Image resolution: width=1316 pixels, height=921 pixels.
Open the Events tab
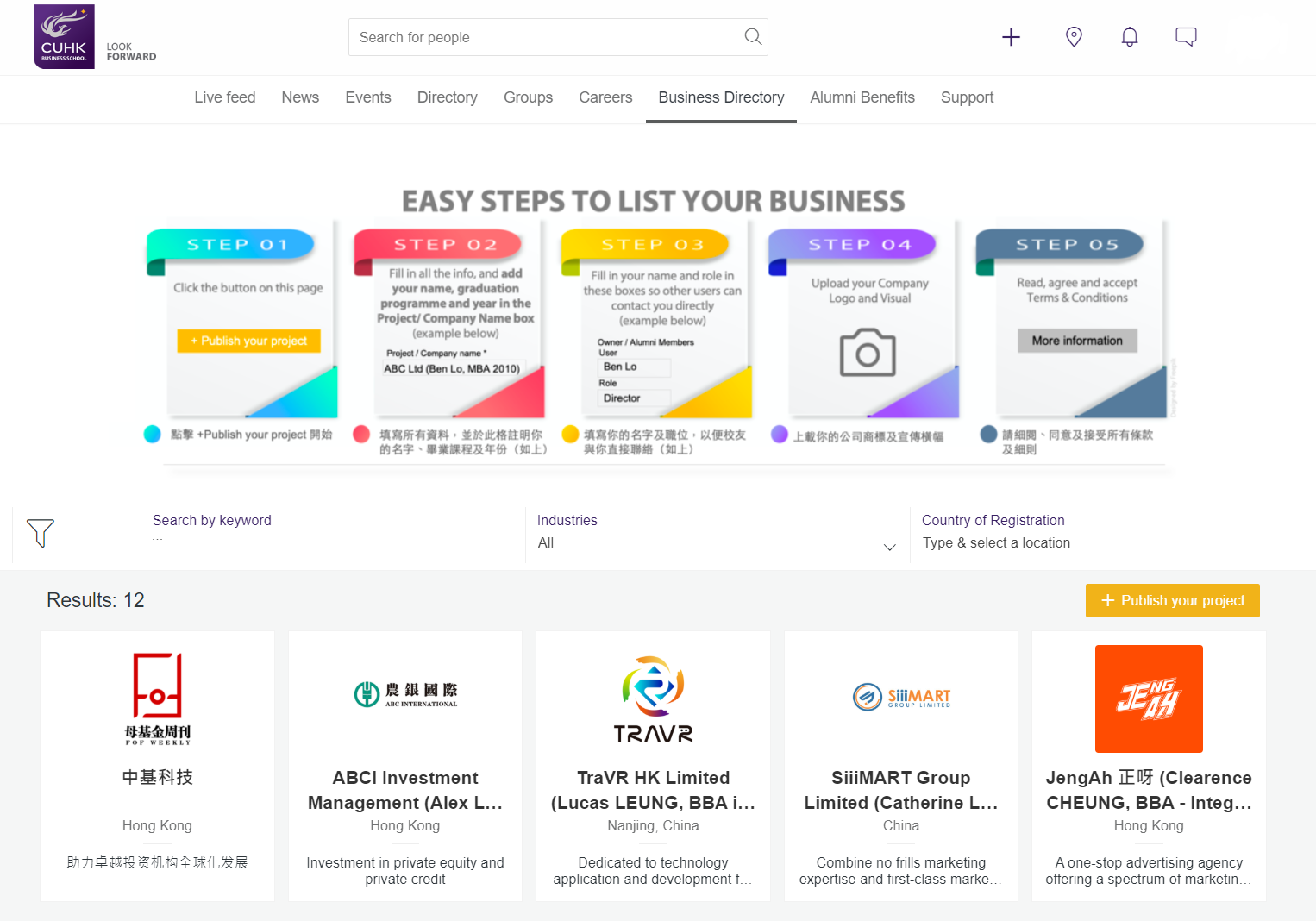[x=368, y=97]
